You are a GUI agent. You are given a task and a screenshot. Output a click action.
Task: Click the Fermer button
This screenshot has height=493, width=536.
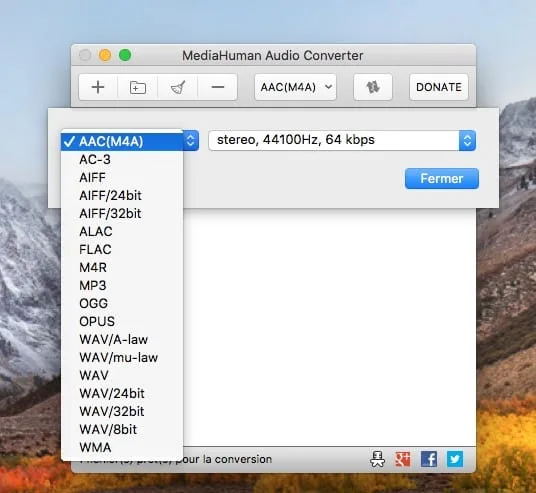[442, 178]
